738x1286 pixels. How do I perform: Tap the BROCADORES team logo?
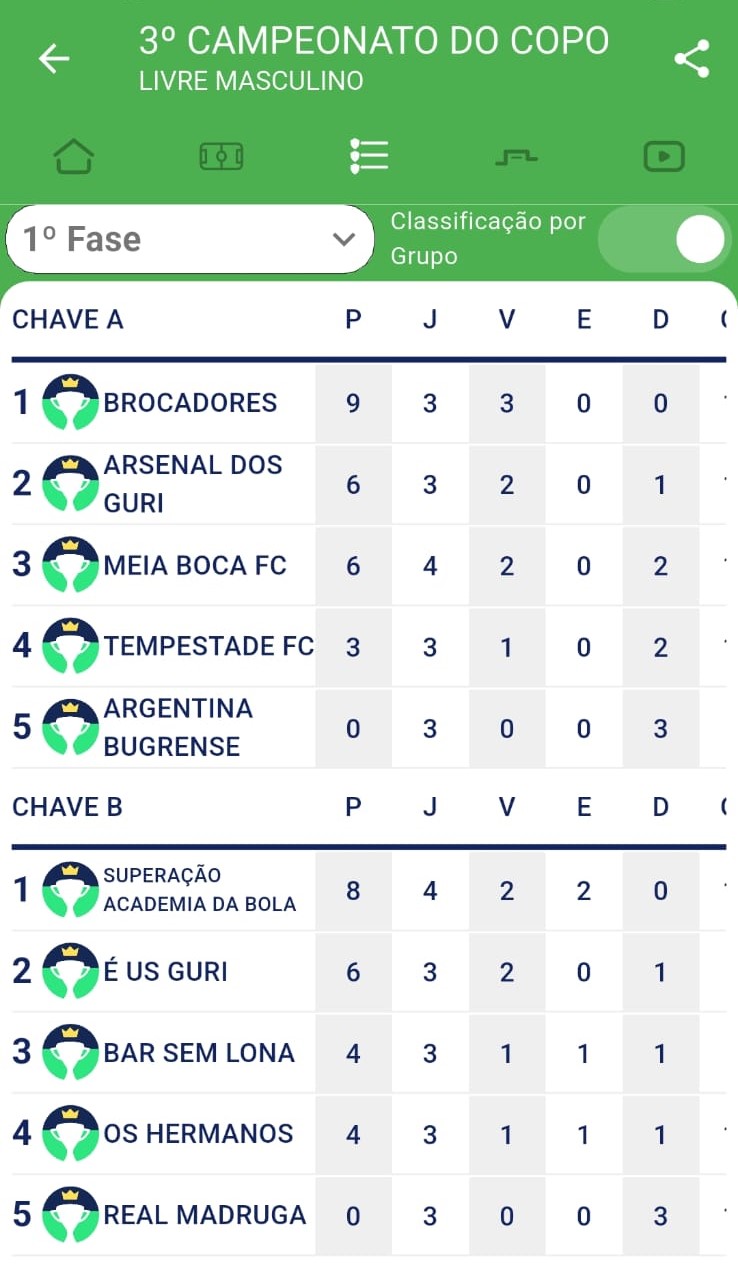click(x=70, y=403)
